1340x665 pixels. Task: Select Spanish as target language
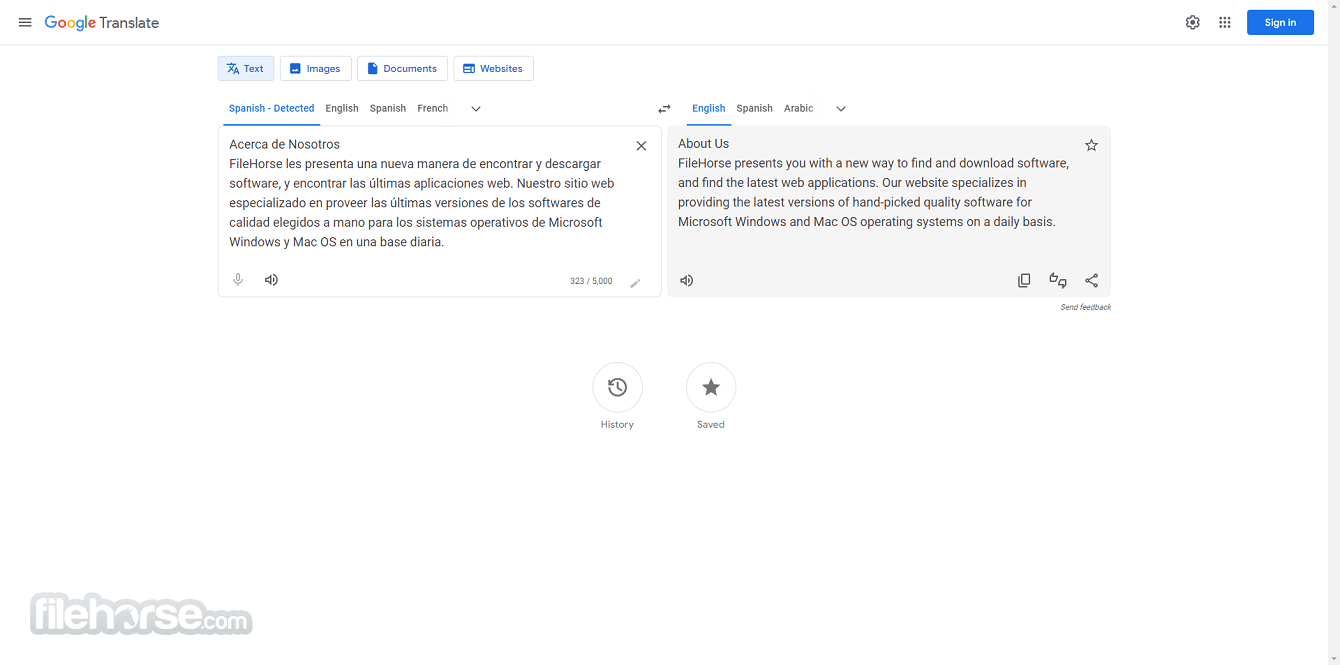click(755, 108)
